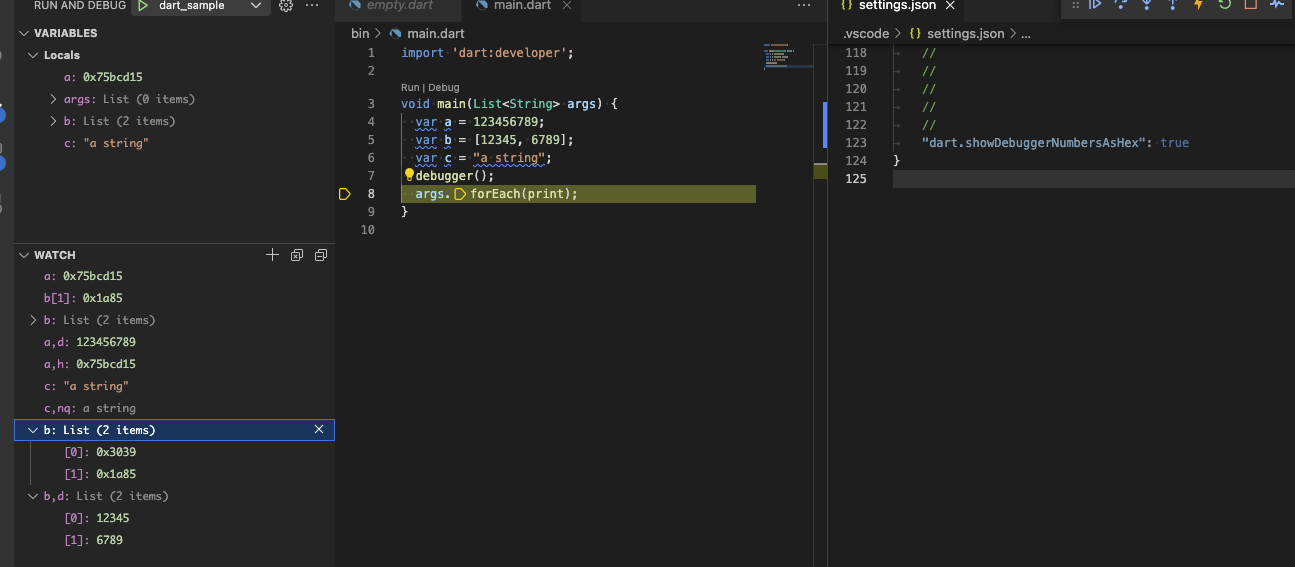Image resolution: width=1295 pixels, height=567 pixels.
Task: Collapse all watch expressions
Action: [x=321, y=255]
